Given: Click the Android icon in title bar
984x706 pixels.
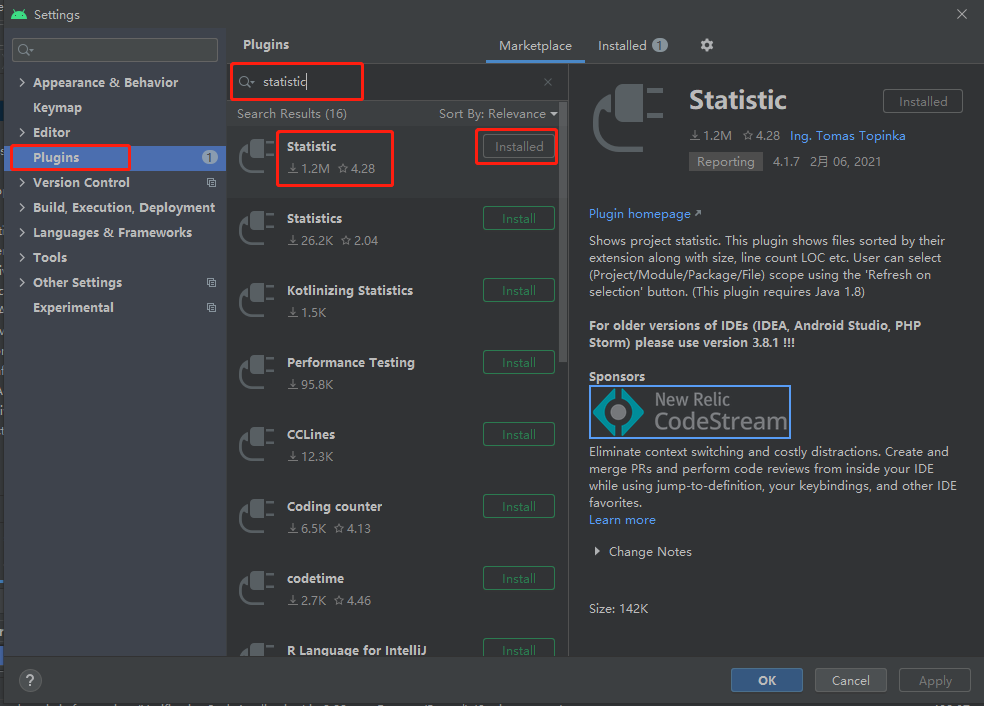Looking at the screenshot, I should point(19,14).
